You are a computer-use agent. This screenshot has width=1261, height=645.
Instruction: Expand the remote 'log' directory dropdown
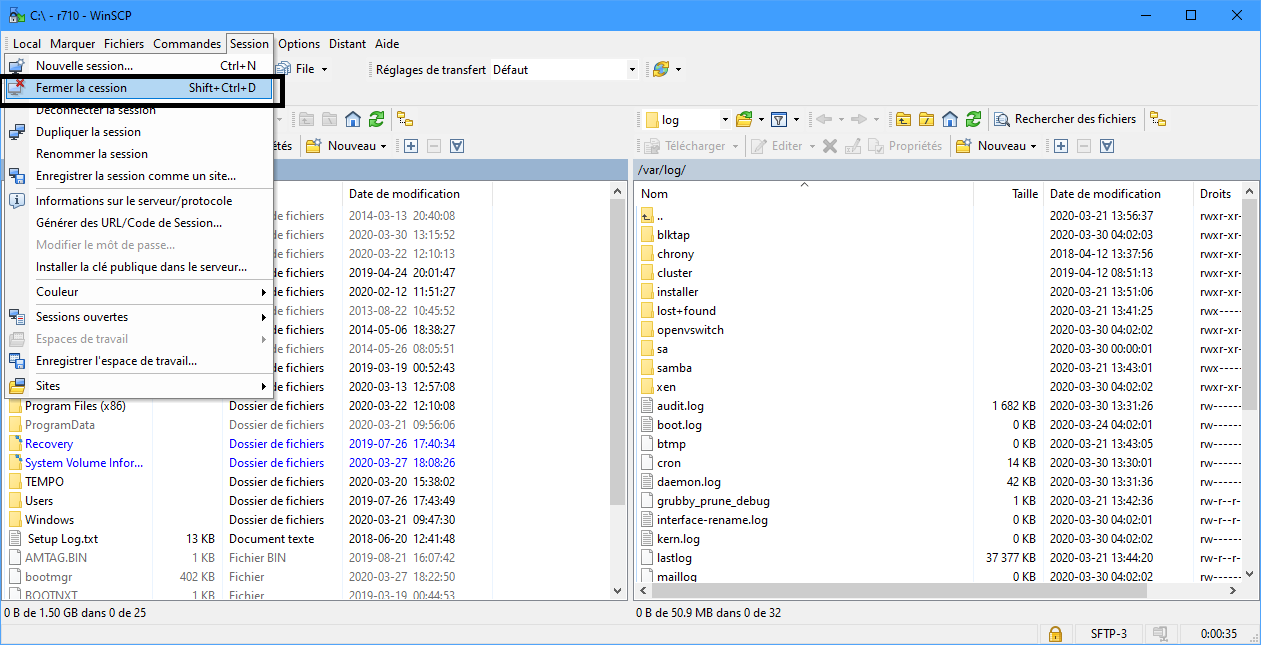point(725,120)
